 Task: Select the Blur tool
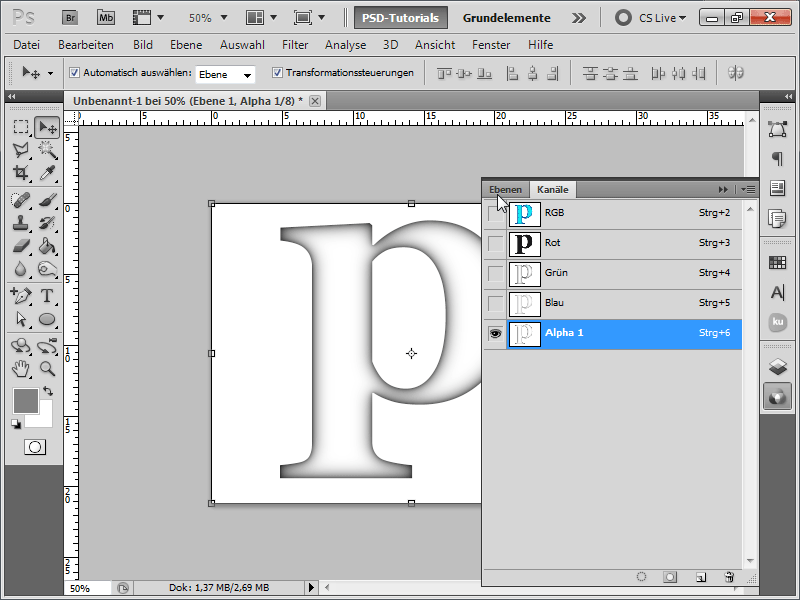pyautogui.click(x=21, y=269)
